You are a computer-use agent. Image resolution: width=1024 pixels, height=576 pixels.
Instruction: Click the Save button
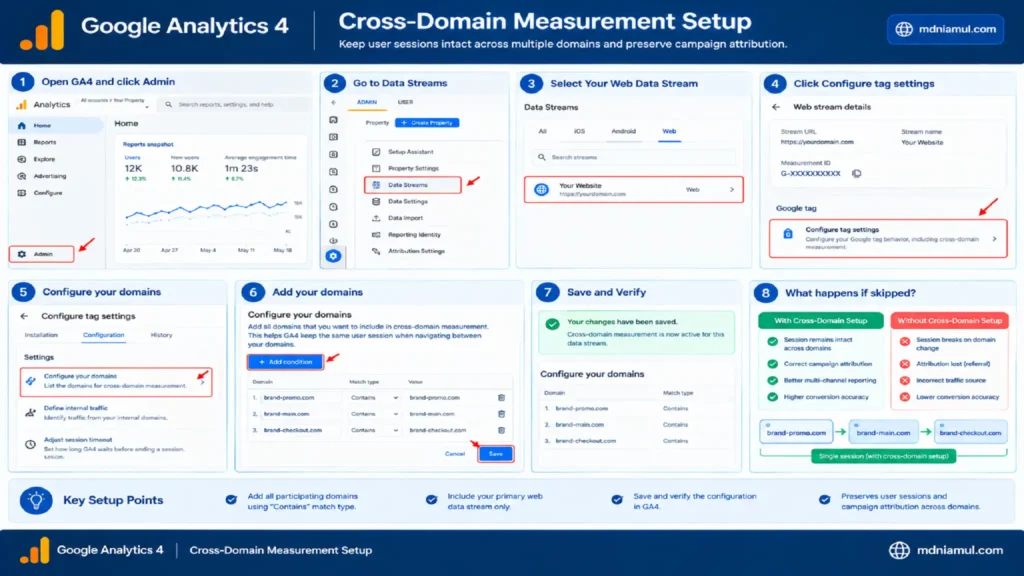point(496,454)
